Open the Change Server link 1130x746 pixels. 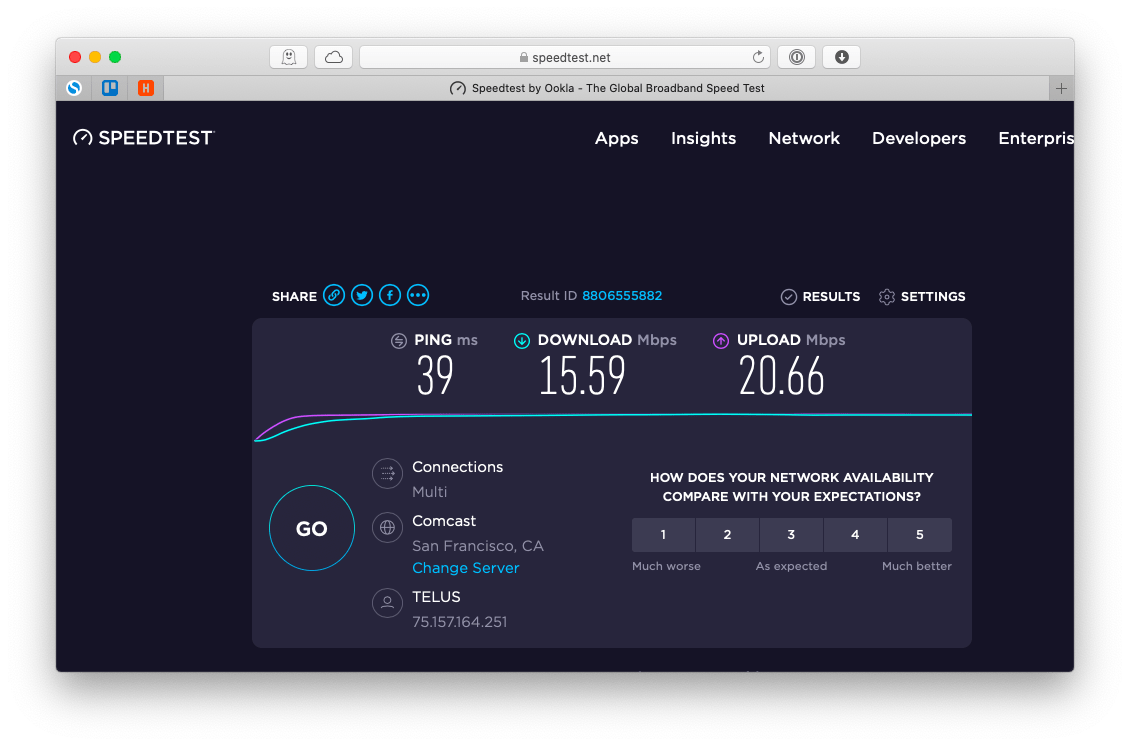click(x=466, y=567)
